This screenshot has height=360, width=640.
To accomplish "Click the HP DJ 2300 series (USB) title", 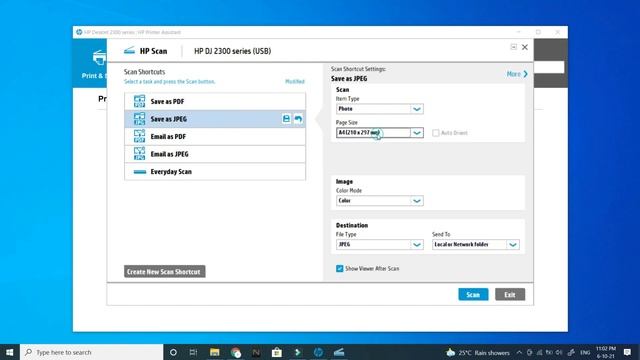I will coord(232,51).
